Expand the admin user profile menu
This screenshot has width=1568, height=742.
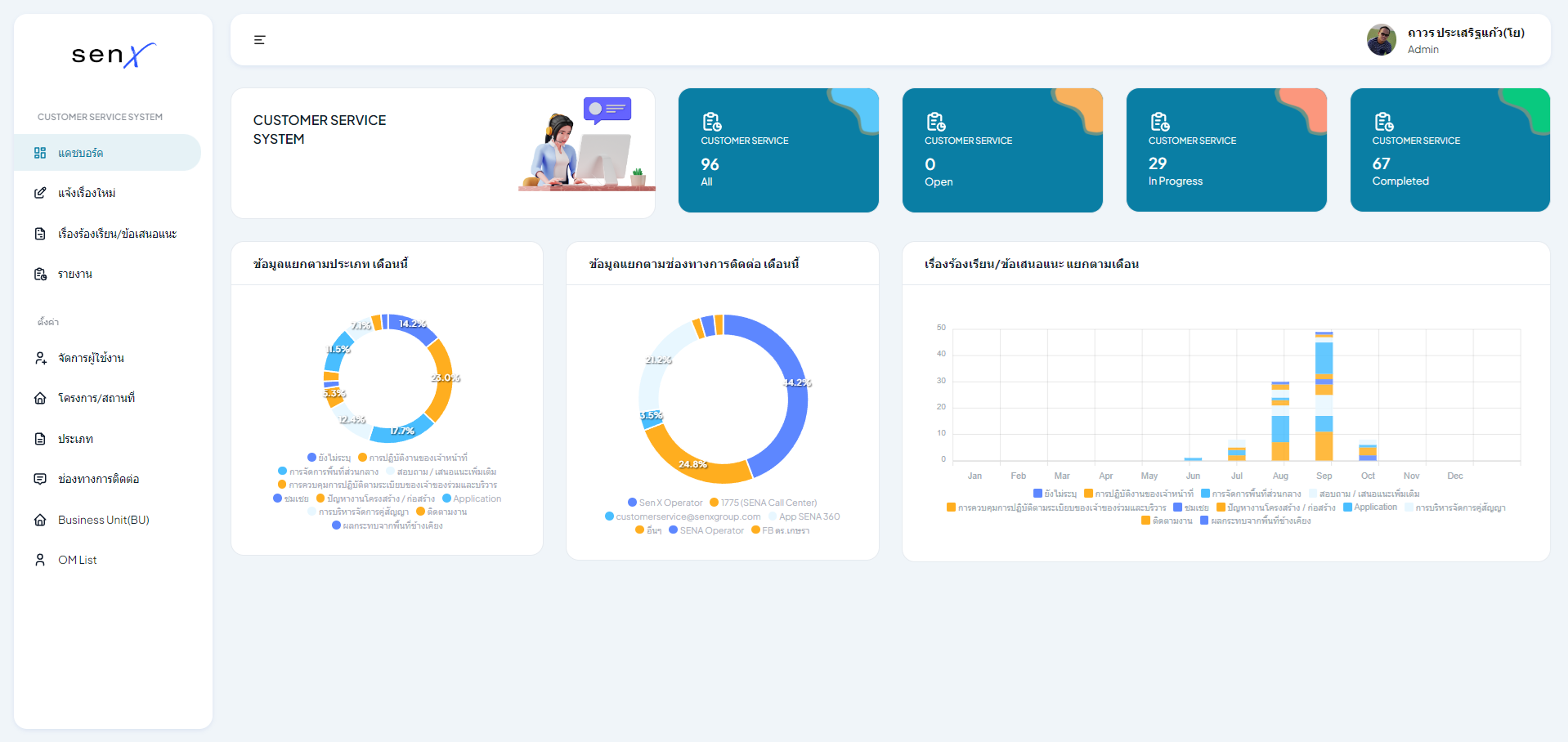coord(1445,40)
